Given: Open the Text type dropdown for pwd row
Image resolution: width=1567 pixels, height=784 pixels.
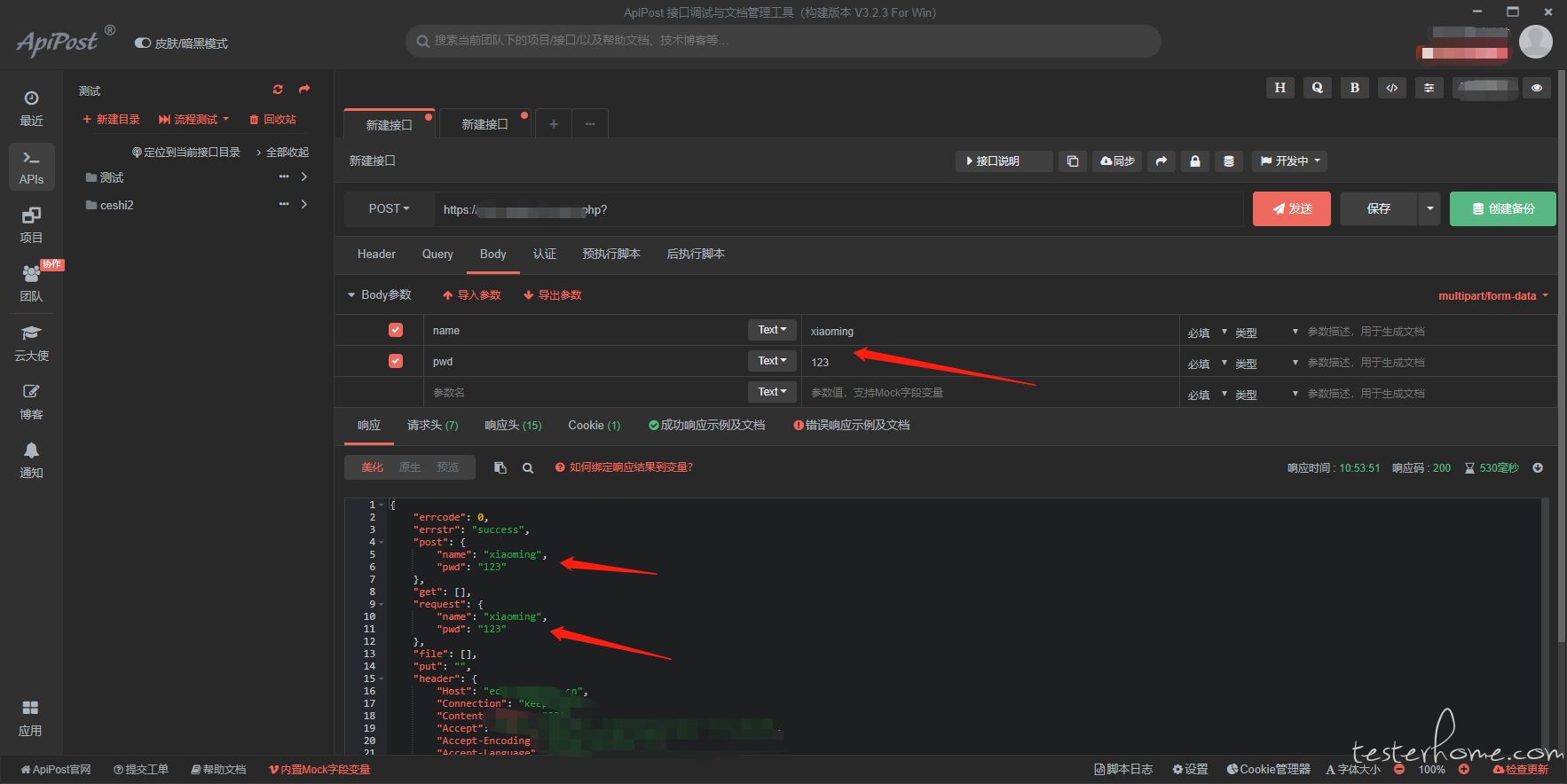Looking at the screenshot, I should point(772,361).
